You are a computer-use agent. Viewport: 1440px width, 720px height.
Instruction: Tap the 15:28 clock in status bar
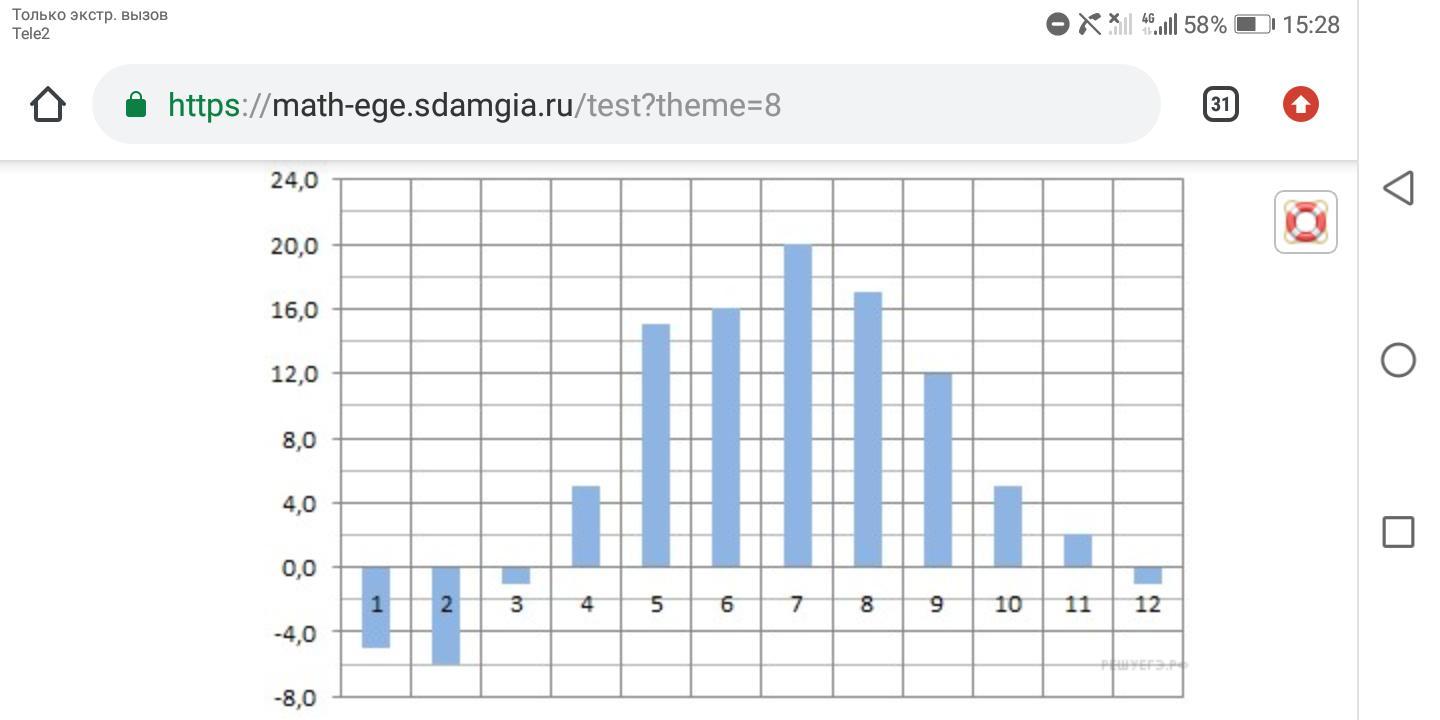tap(1311, 25)
